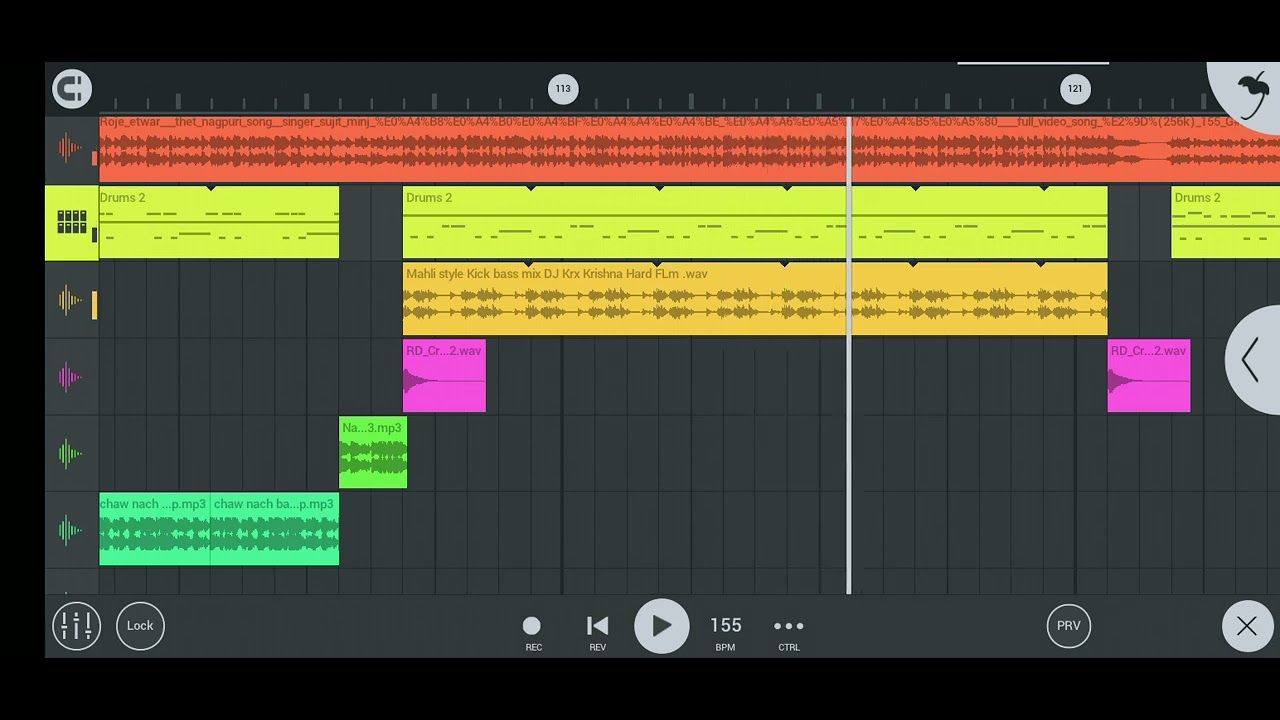
Task: Open the CTRL three-dots menu
Action: pyautogui.click(x=789, y=632)
